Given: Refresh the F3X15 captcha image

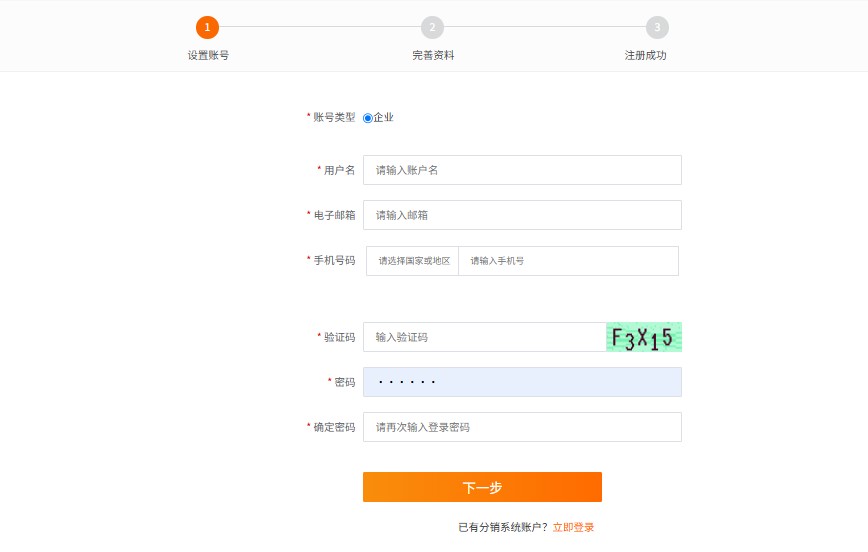Looking at the screenshot, I should pyautogui.click(x=644, y=337).
